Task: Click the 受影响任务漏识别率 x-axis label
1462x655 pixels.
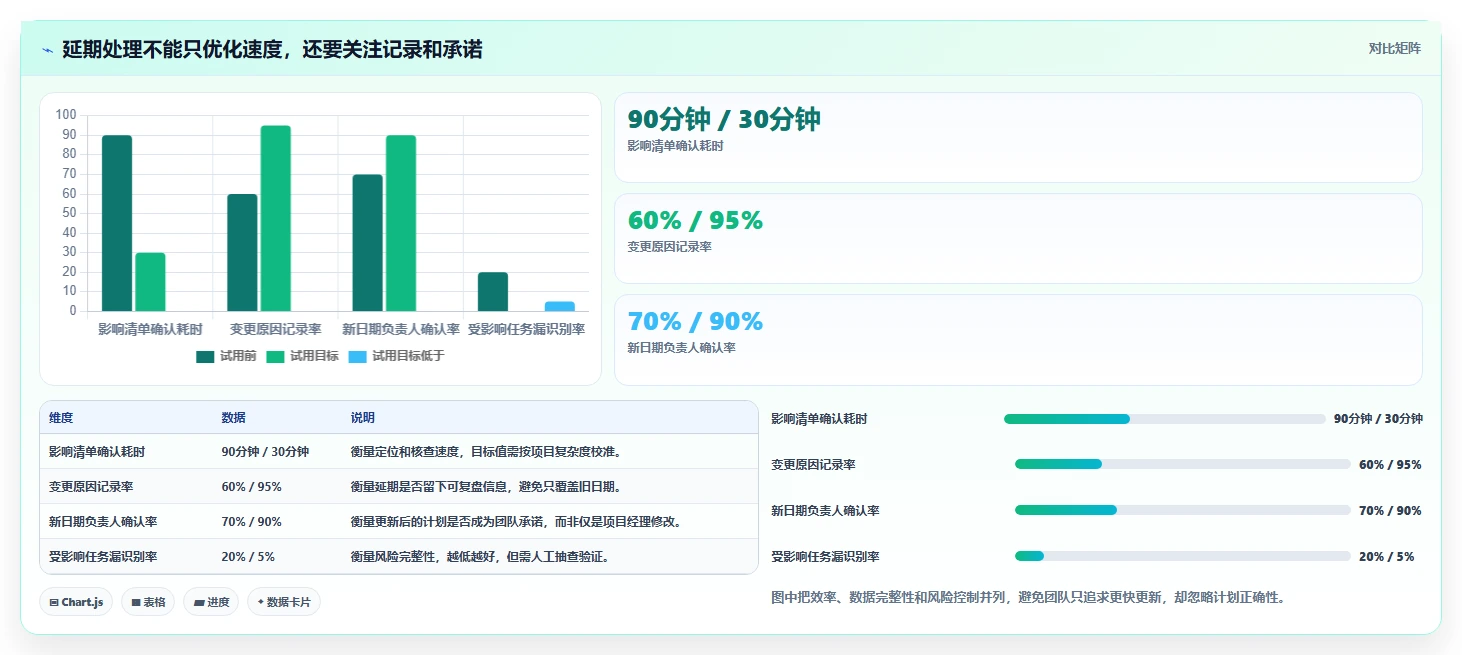Action: [x=526, y=329]
